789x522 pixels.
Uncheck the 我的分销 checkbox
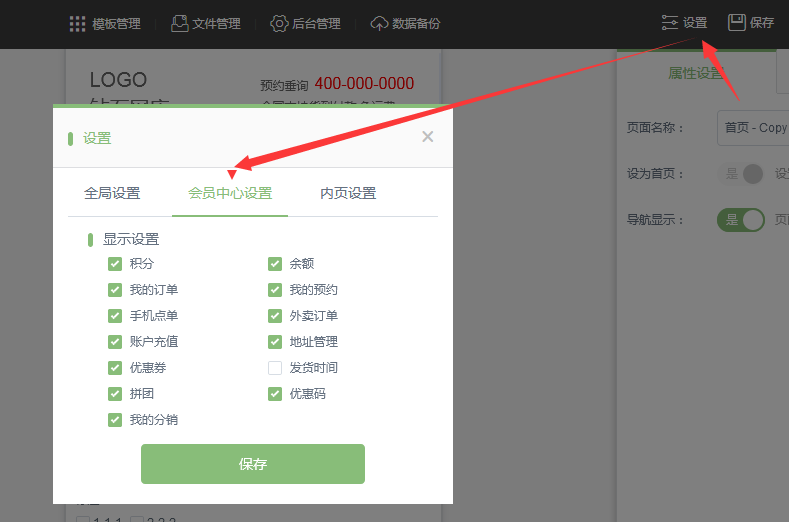[x=115, y=420]
